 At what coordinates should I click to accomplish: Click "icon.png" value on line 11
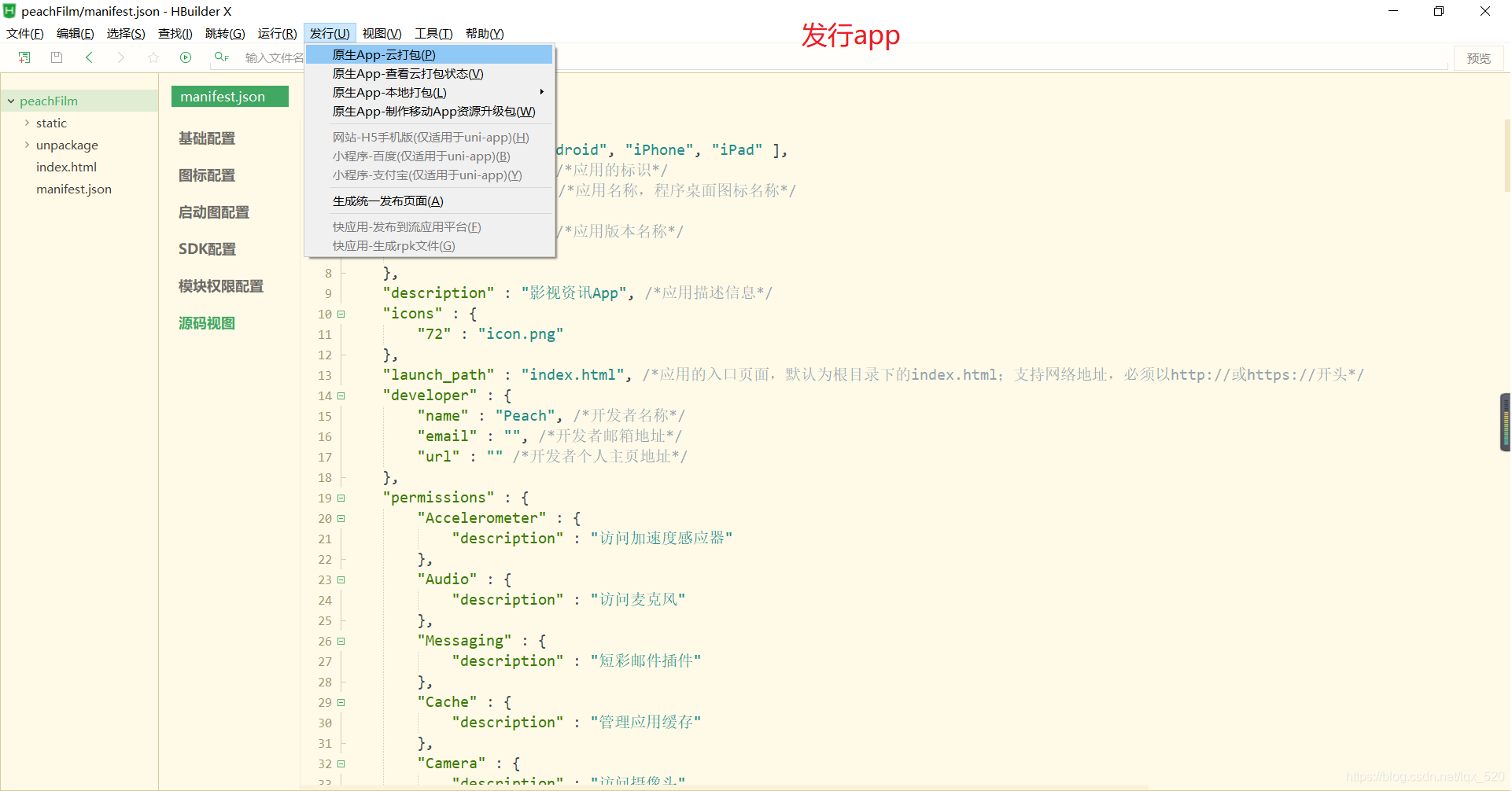[x=521, y=334]
